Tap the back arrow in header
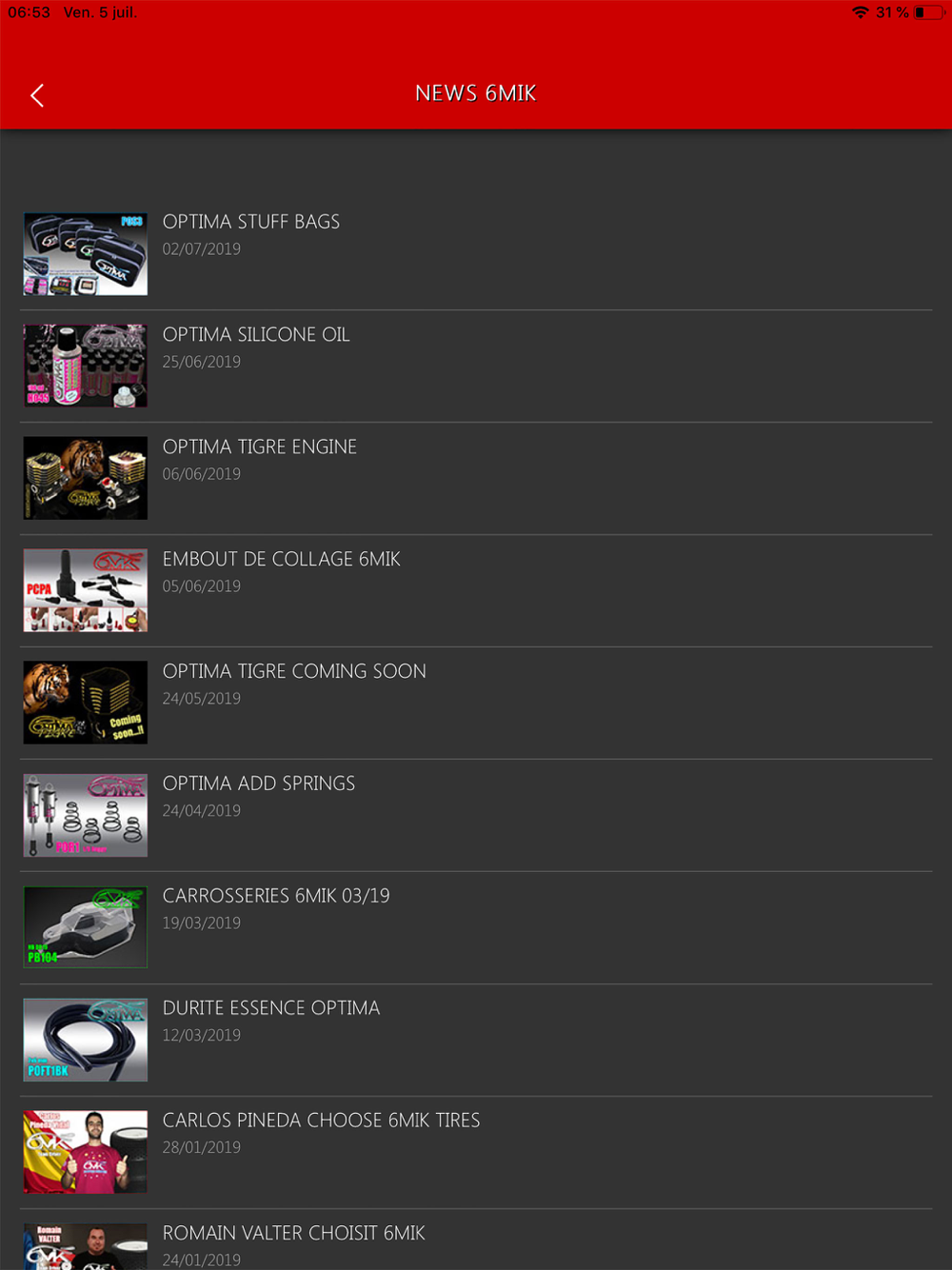The width and height of the screenshot is (952, 1270). (37, 95)
